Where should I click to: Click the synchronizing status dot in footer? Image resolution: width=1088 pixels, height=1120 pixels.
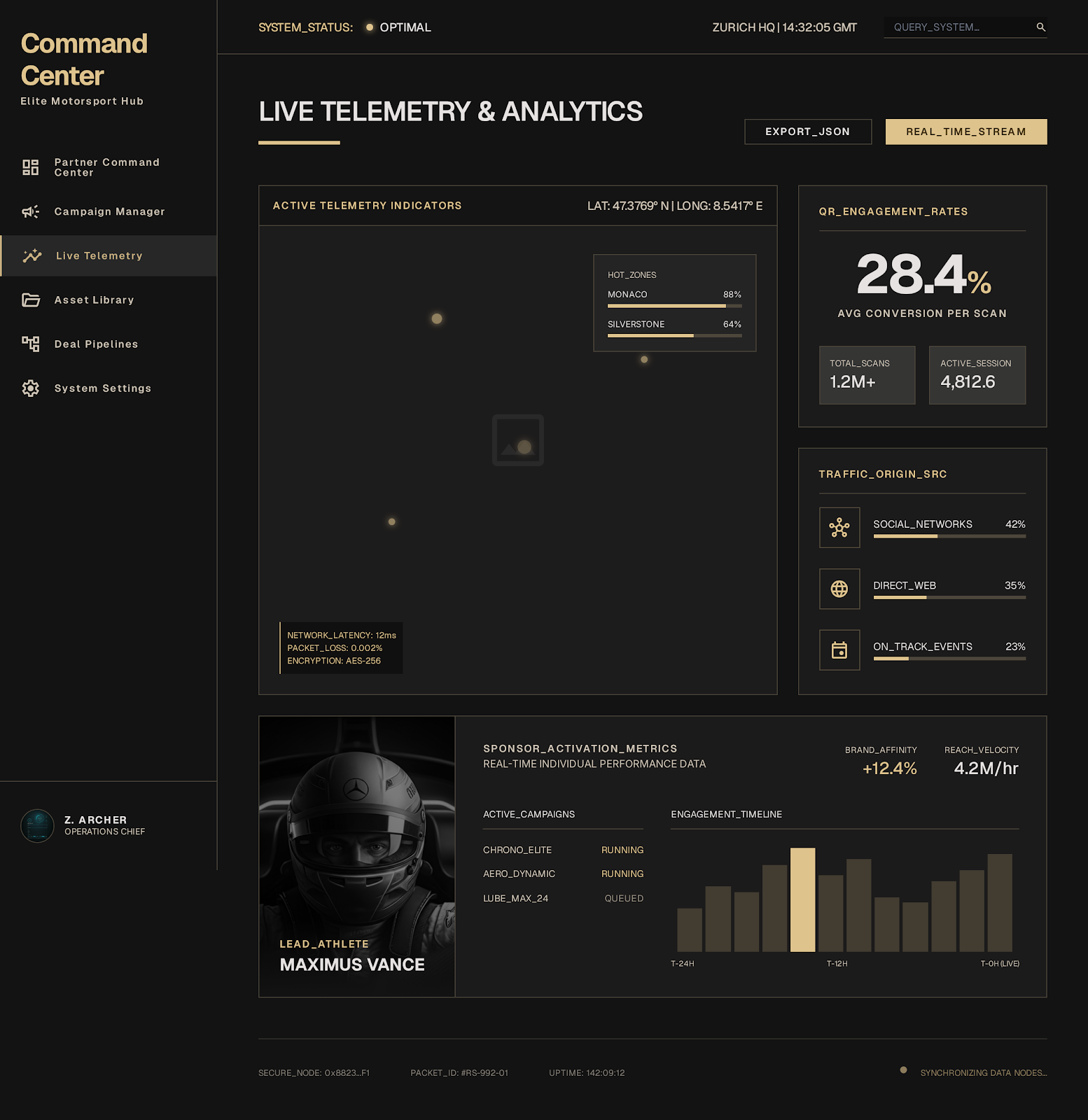coord(903,1070)
